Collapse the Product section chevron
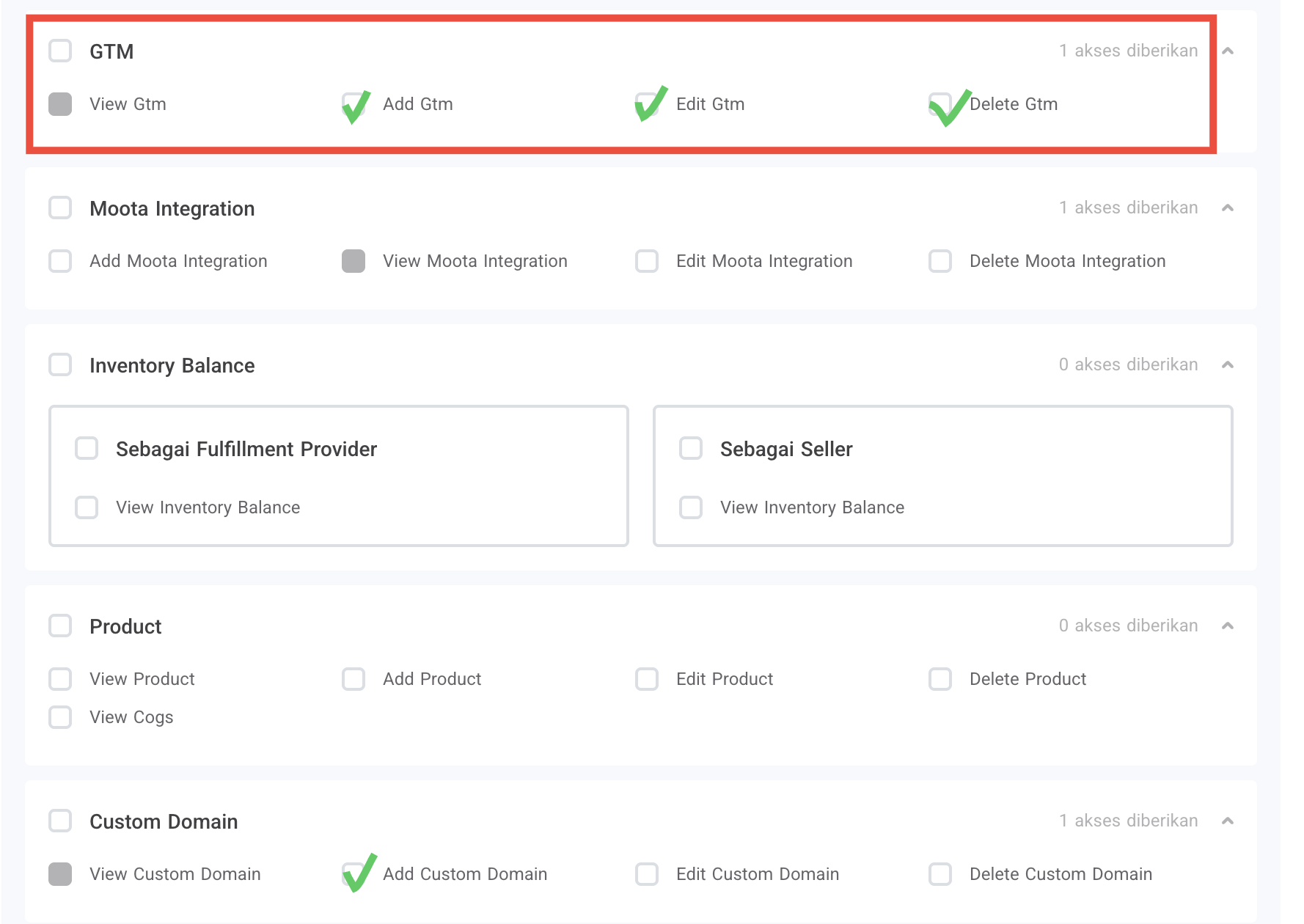The height and width of the screenshot is (924, 1304). coord(1228,626)
